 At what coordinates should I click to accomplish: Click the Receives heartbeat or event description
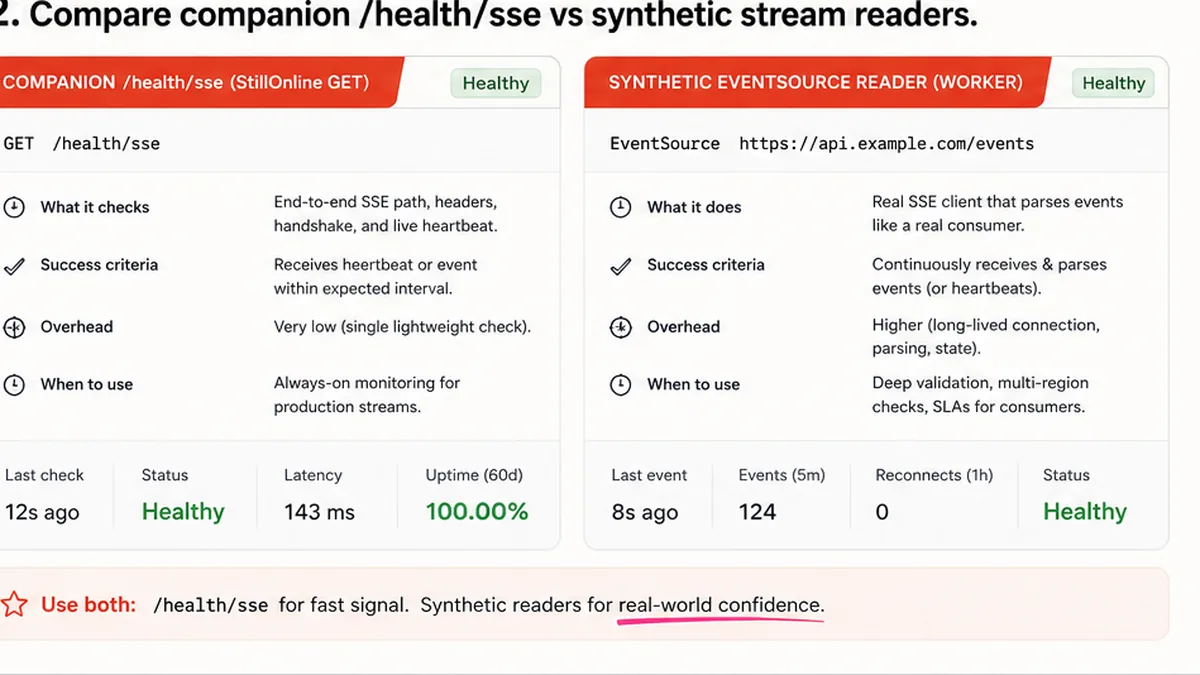(x=376, y=277)
